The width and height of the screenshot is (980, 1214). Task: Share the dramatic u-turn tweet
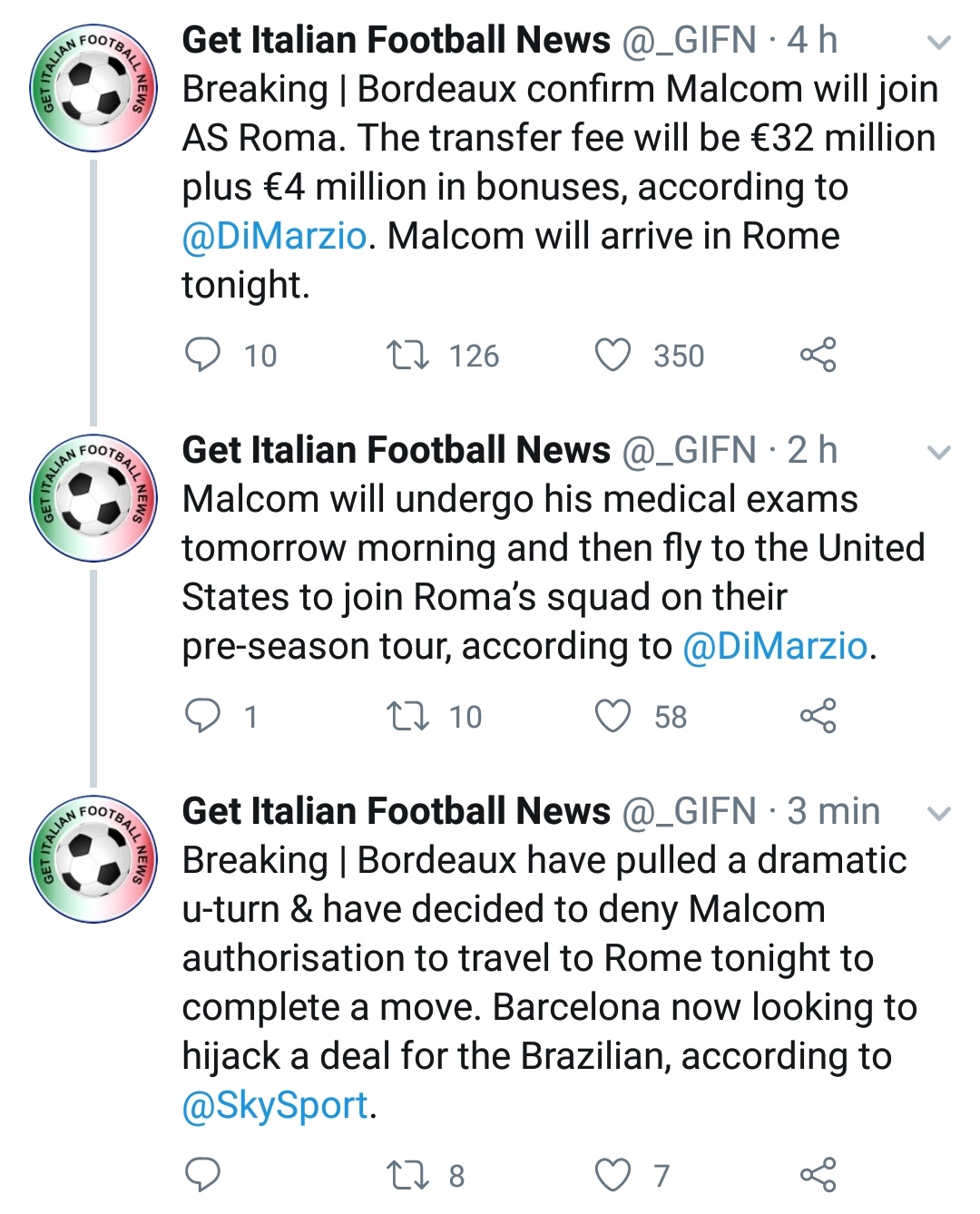coord(818,1175)
